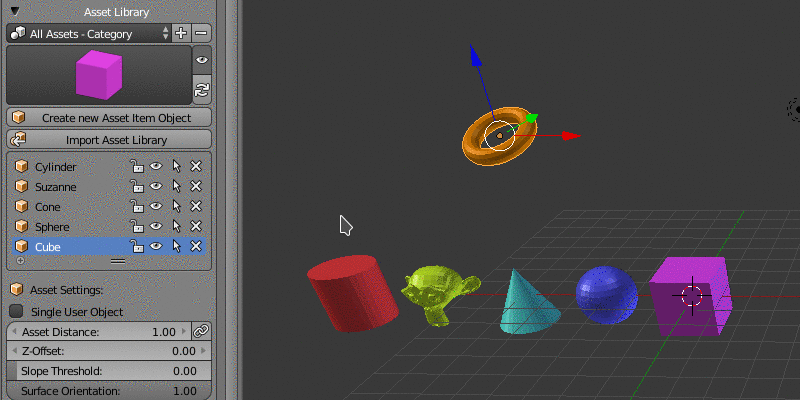
Task: Increase Z-Offset with right arrow
Action: [x=204, y=351]
